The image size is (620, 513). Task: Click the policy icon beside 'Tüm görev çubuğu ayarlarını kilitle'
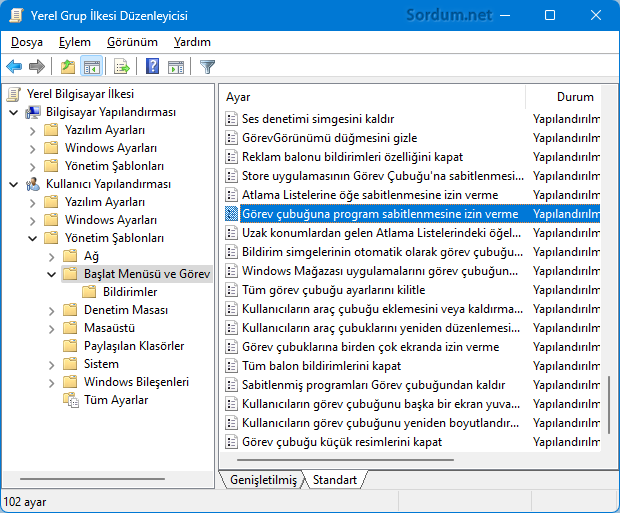click(x=231, y=290)
